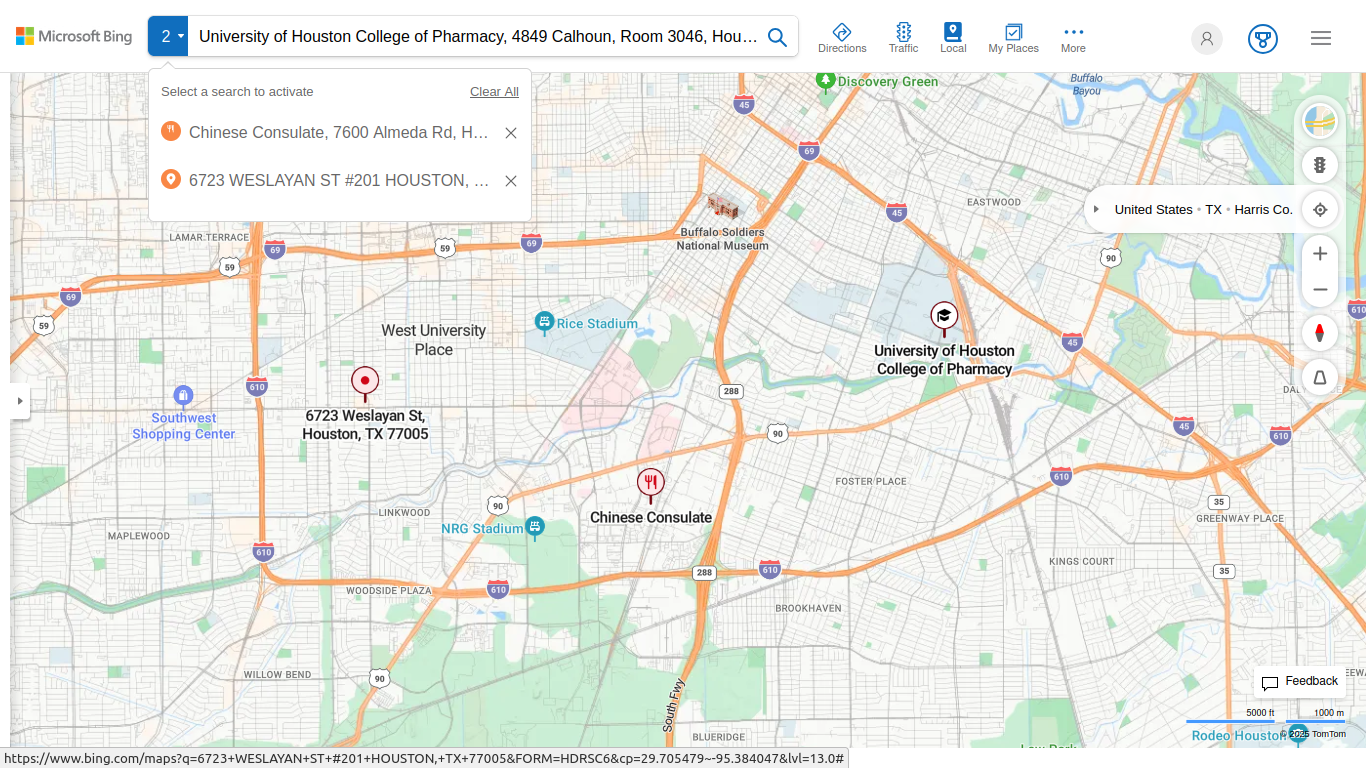Image resolution: width=1366 pixels, height=768 pixels.
Task: Zoom out on the map
Action: [1320, 290]
